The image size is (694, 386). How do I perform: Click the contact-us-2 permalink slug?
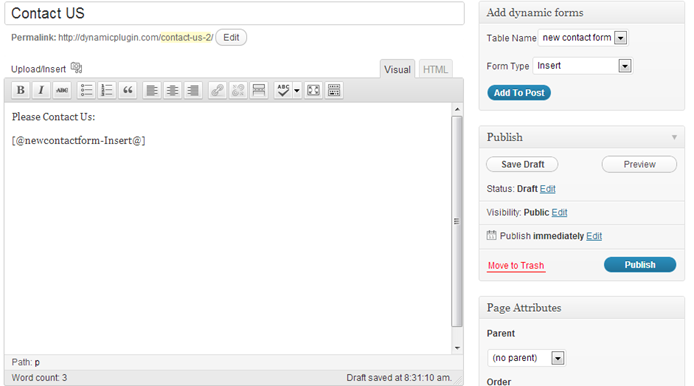pos(186,38)
